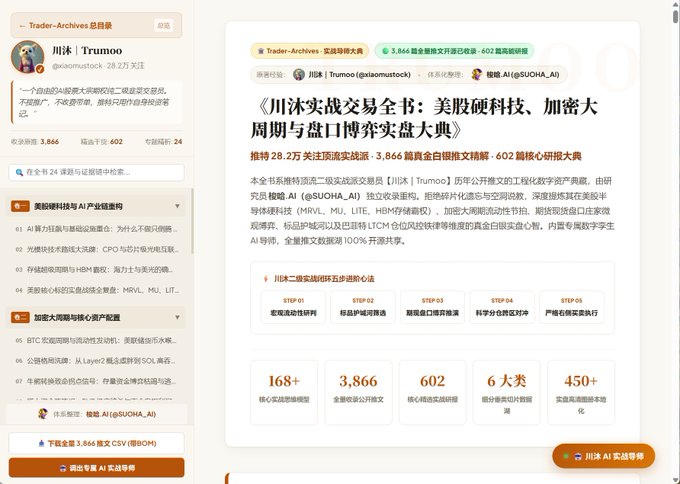The width and height of the screenshot is (680, 484).
Task: Open chapter 04 美股核心标的实盘战绩全复盘
Action: 96,290
